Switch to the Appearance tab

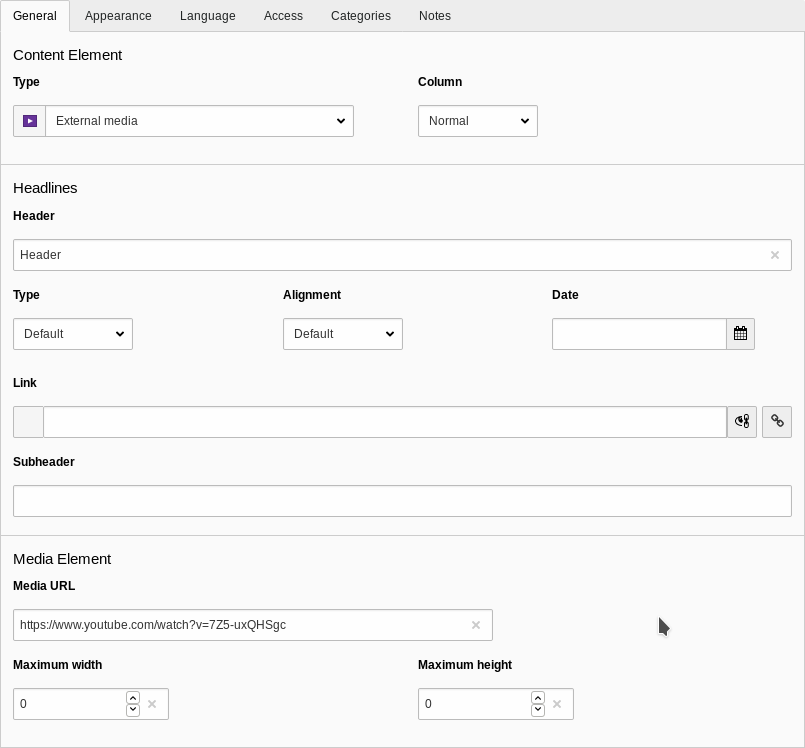[118, 16]
